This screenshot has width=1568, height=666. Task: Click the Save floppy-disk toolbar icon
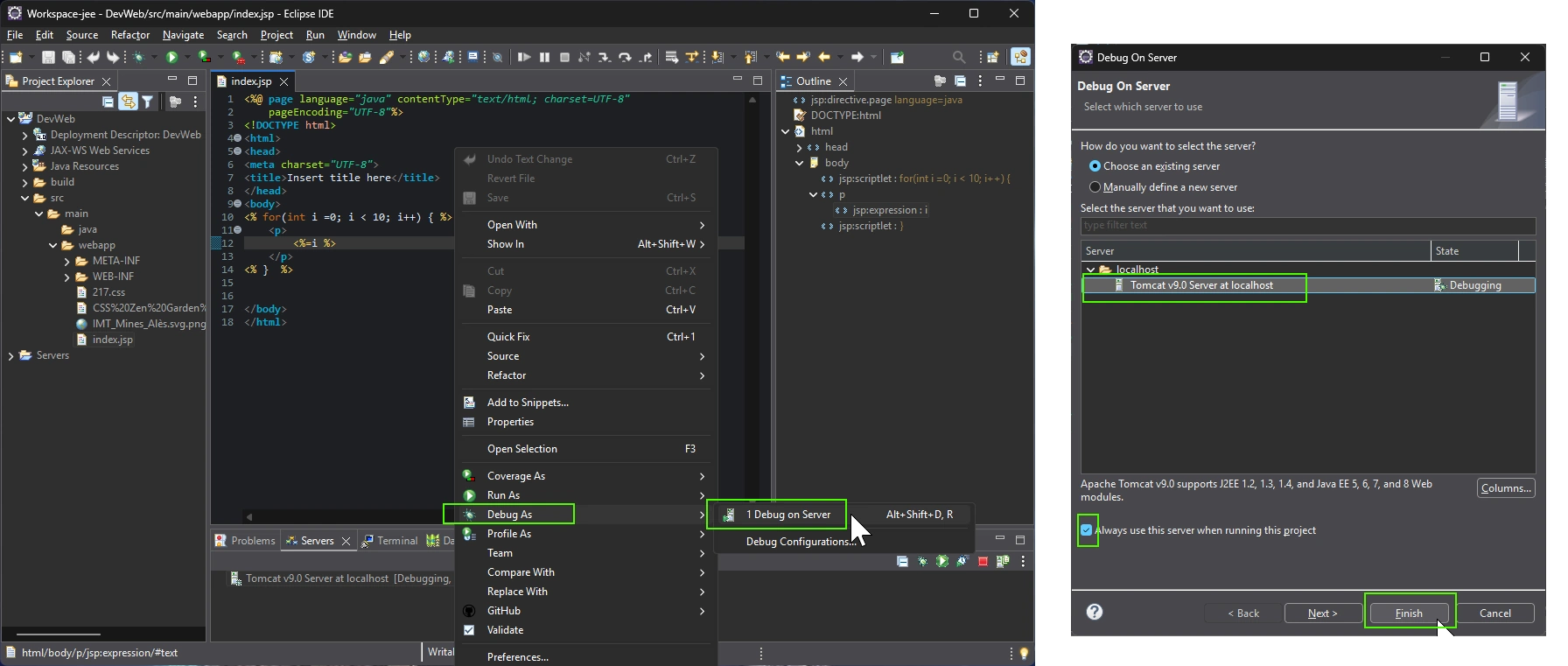[x=48, y=57]
